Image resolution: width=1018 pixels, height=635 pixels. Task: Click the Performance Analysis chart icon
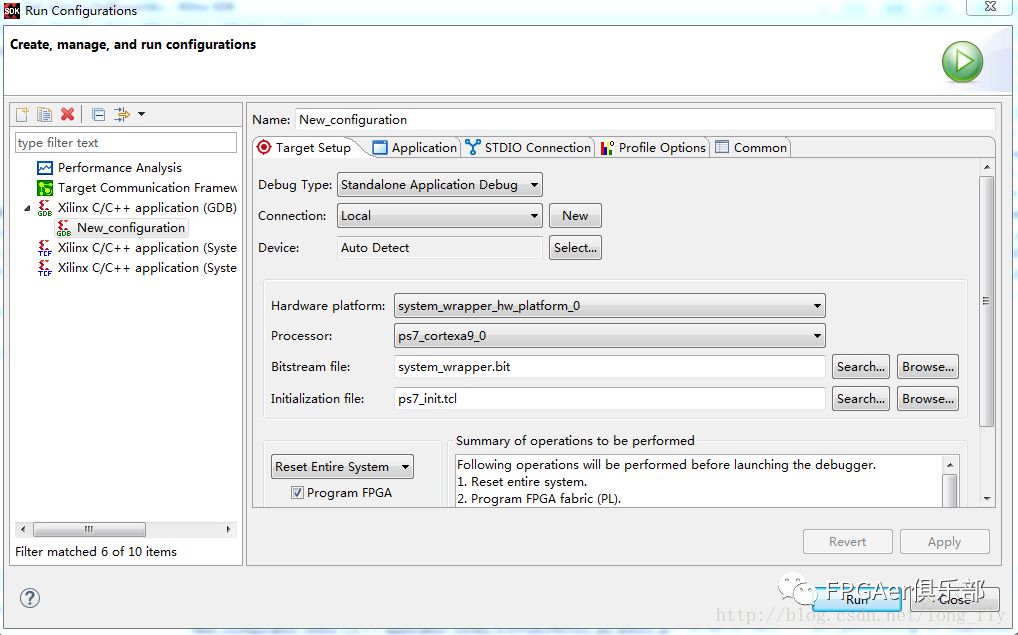(45, 168)
